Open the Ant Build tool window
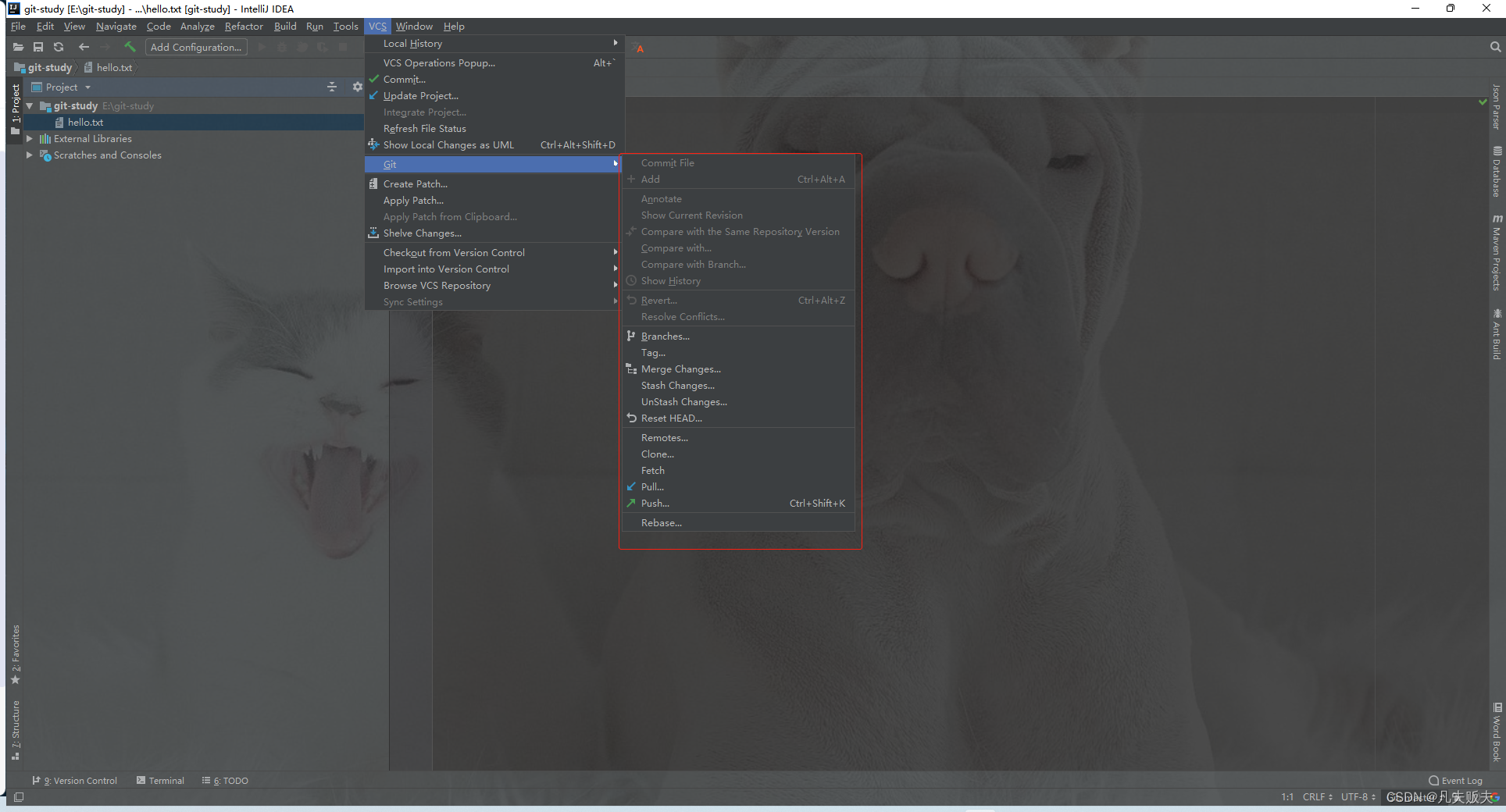Viewport: 1506px width, 812px height. point(1497,333)
